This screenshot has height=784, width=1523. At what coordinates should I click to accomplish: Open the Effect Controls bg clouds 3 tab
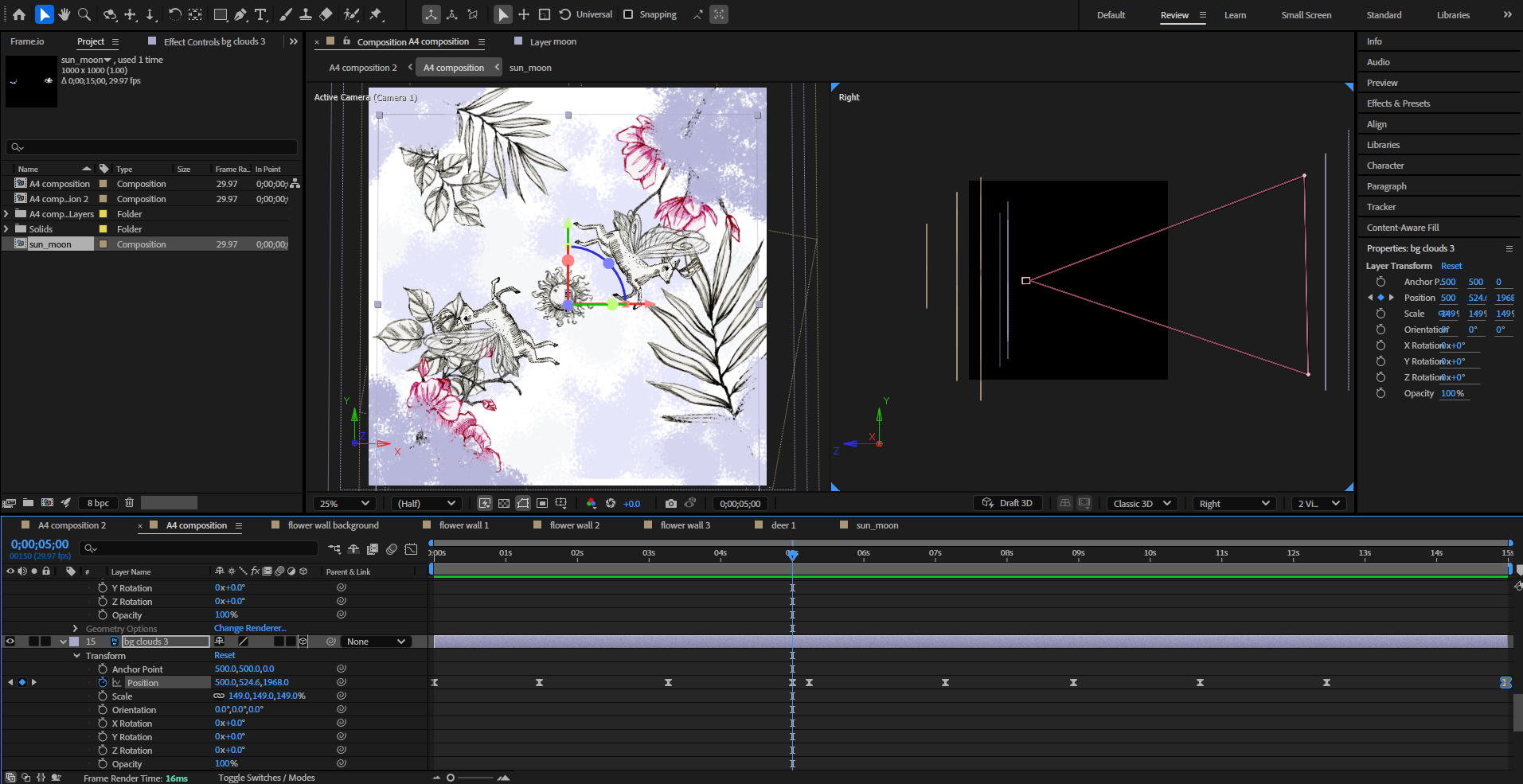click(214, 41)
